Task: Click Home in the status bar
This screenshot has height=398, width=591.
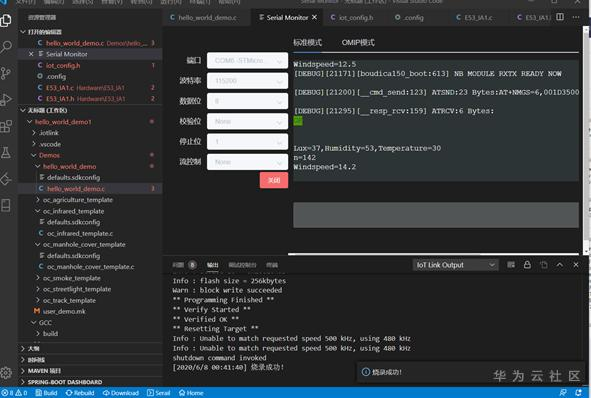Action: pos(191,393)
